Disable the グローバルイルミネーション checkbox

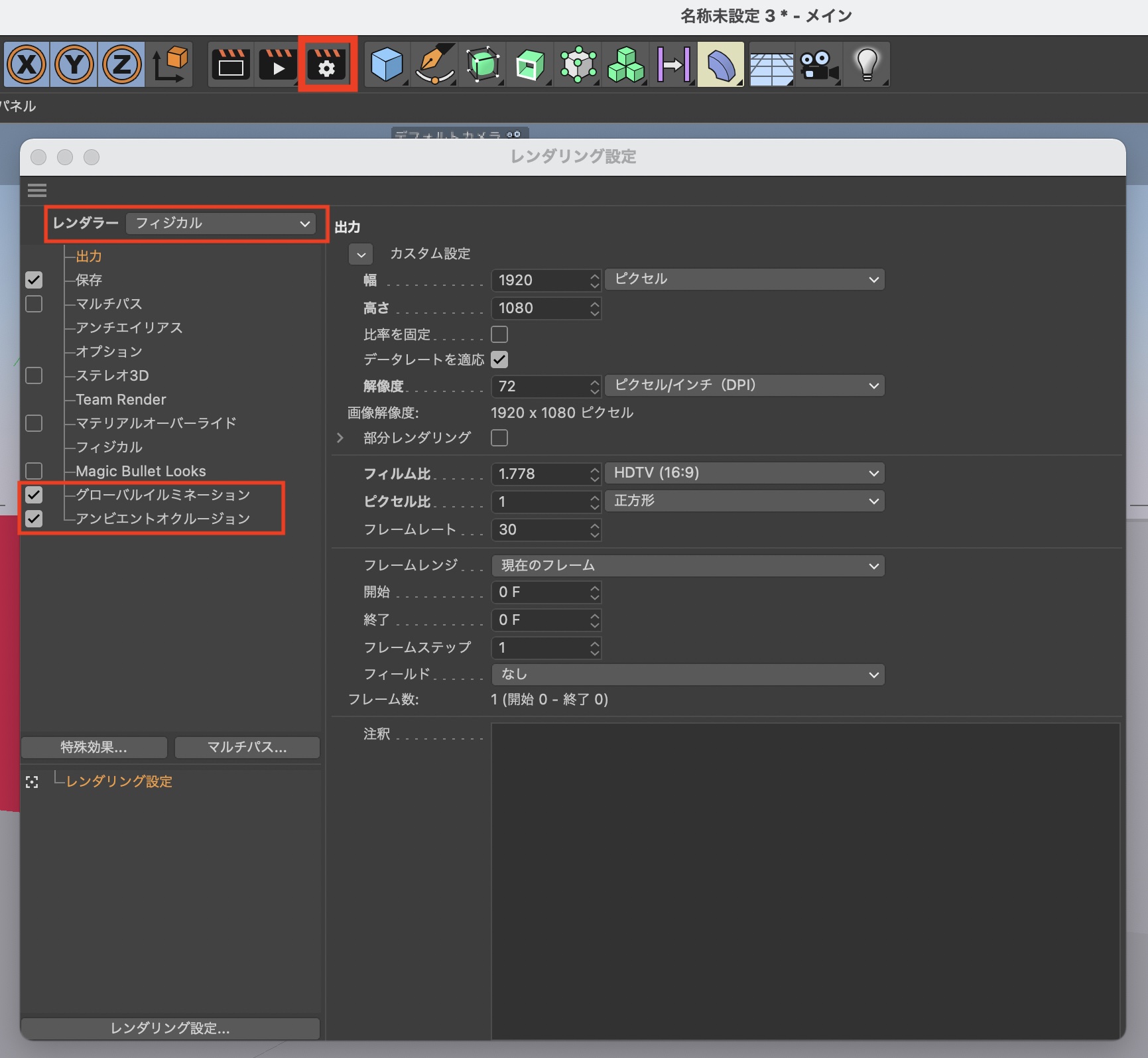coord(34,495)
